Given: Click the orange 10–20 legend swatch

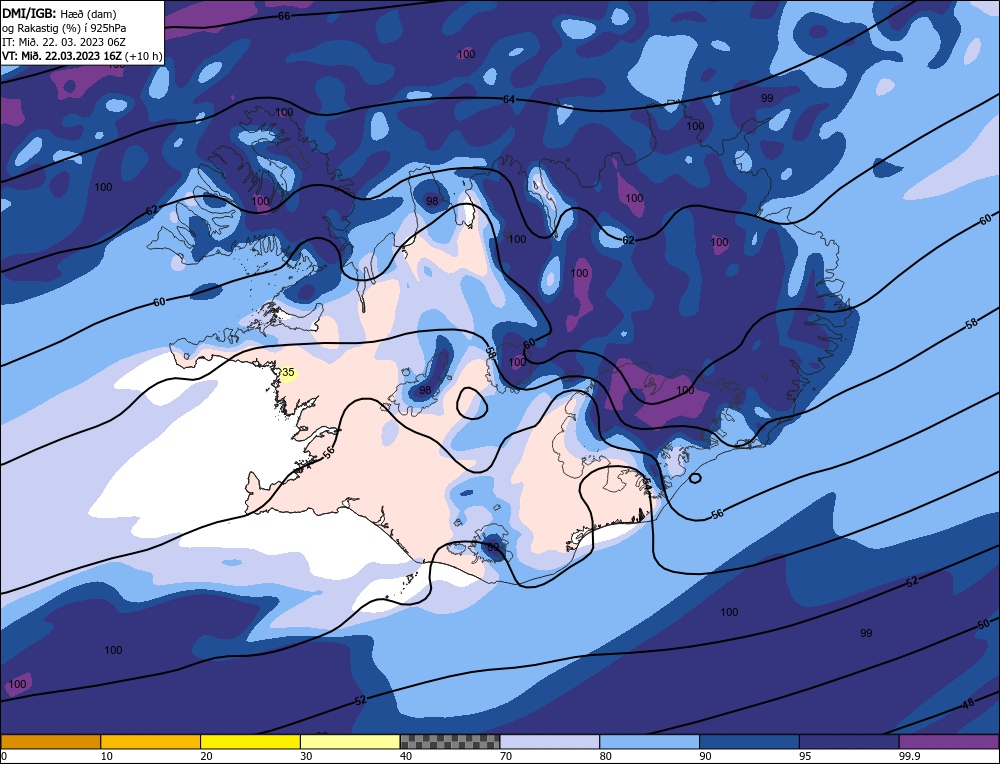Looking at the screenshot, I should click(151, 741).
